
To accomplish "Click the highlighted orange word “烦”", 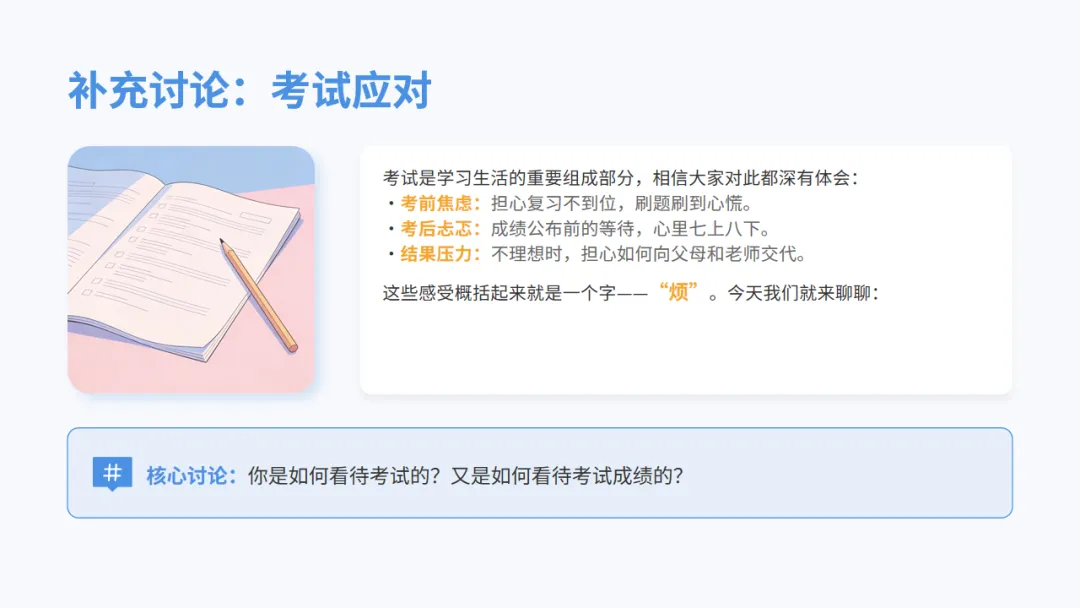I will point(678,292).
